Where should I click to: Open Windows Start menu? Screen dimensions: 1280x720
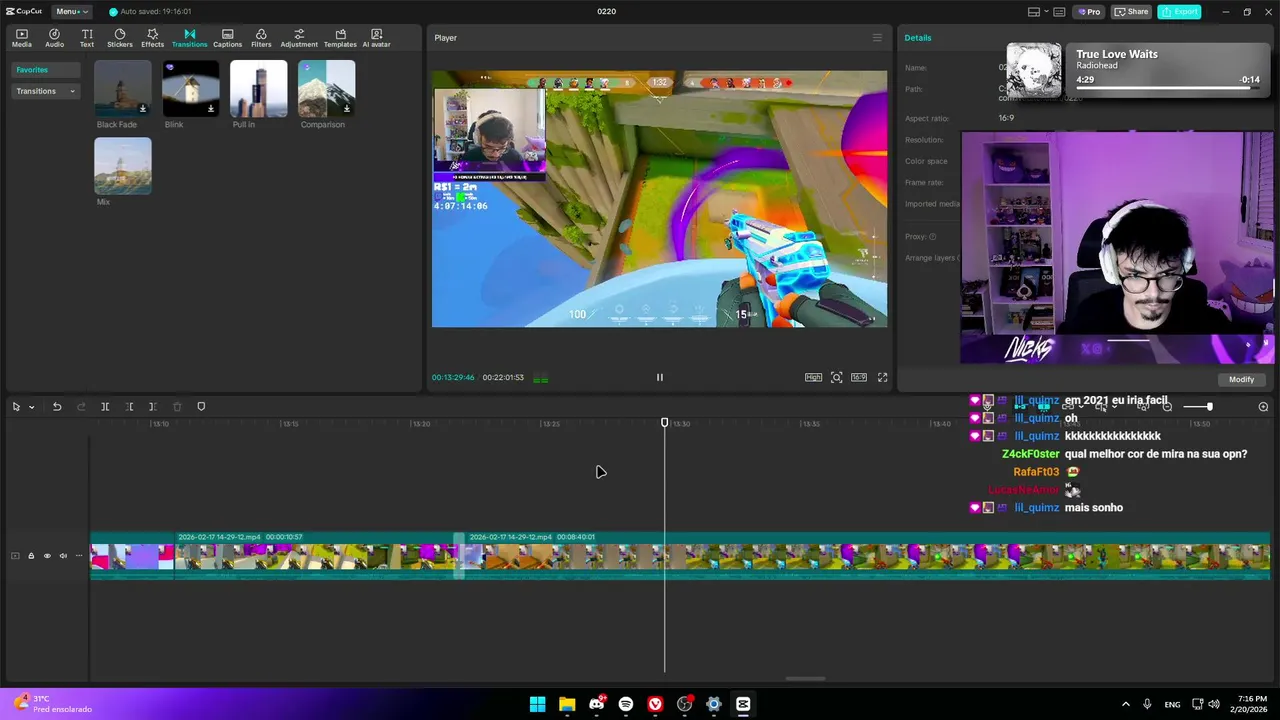(538, 704)
